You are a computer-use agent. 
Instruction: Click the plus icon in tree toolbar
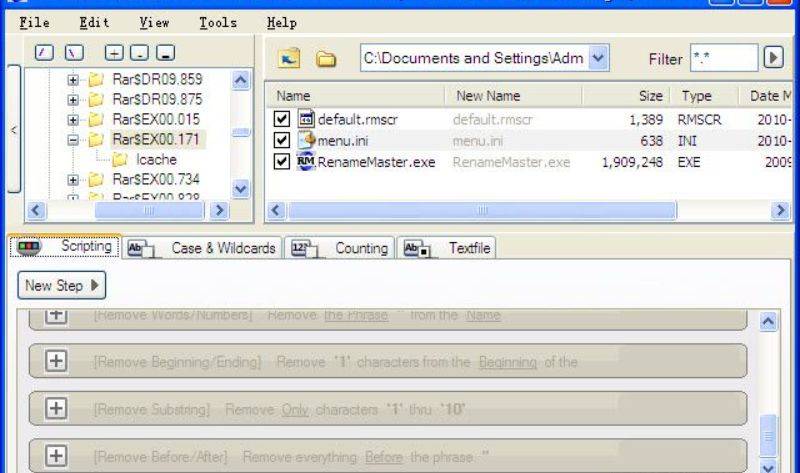click(x=114, y=53)
